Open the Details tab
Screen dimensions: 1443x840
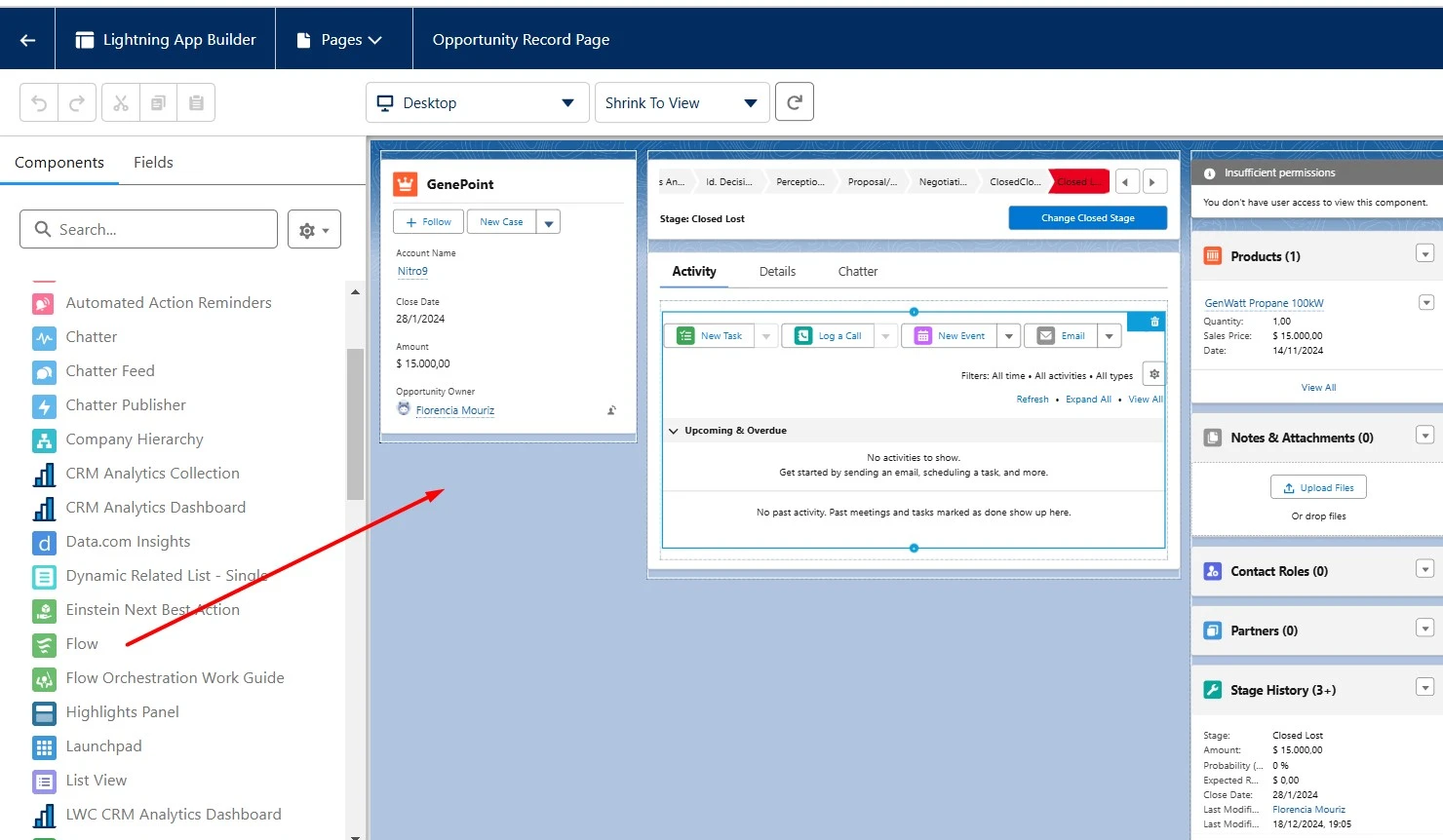coord(777,272)
